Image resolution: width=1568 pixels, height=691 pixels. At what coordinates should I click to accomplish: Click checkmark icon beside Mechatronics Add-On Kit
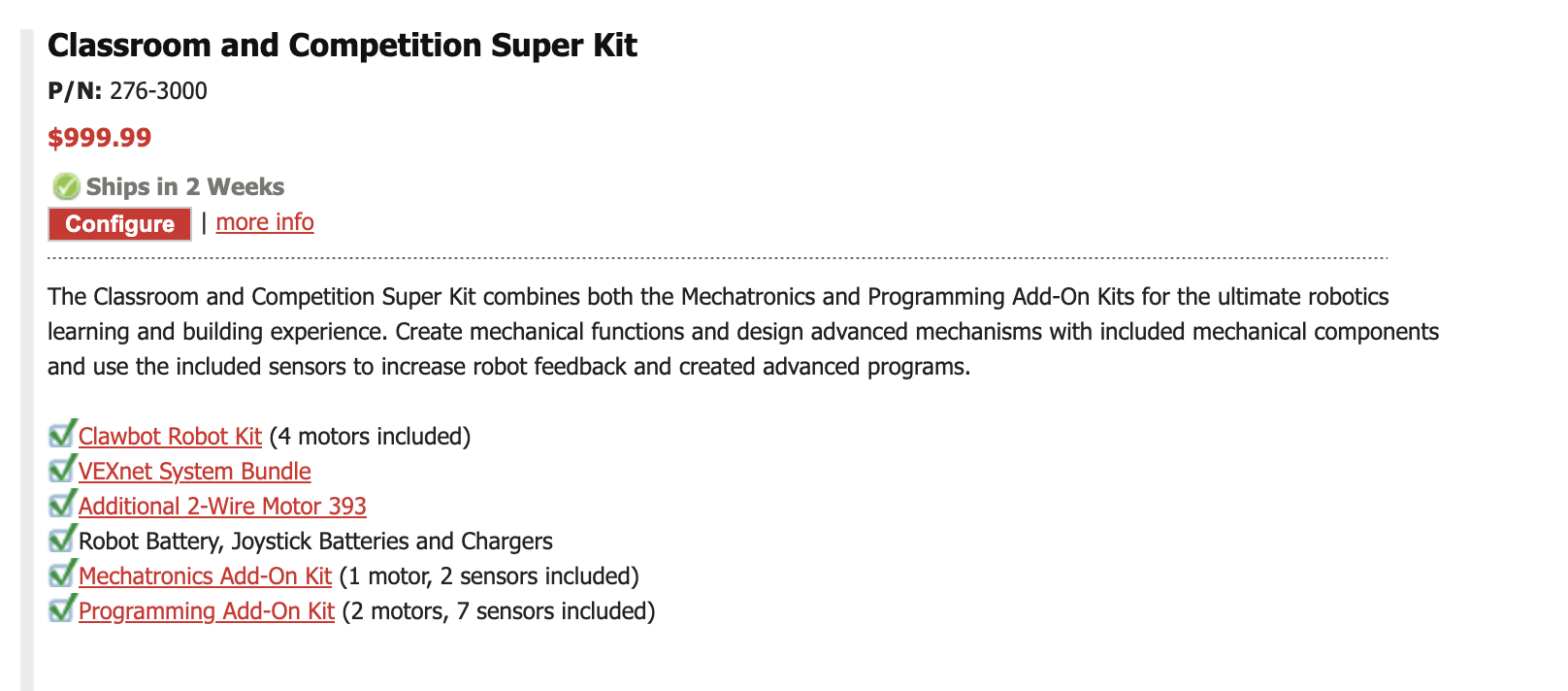pyautogui.click(x=62, y=575)
